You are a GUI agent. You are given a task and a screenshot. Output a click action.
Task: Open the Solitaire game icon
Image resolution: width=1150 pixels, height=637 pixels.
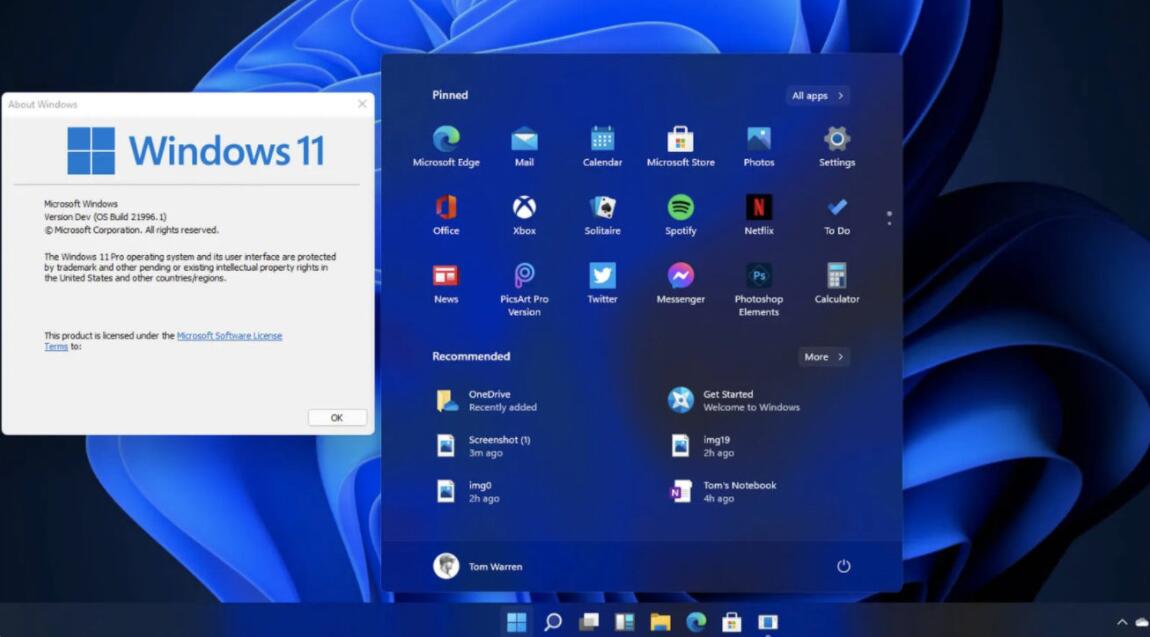[x=602, y=208]
